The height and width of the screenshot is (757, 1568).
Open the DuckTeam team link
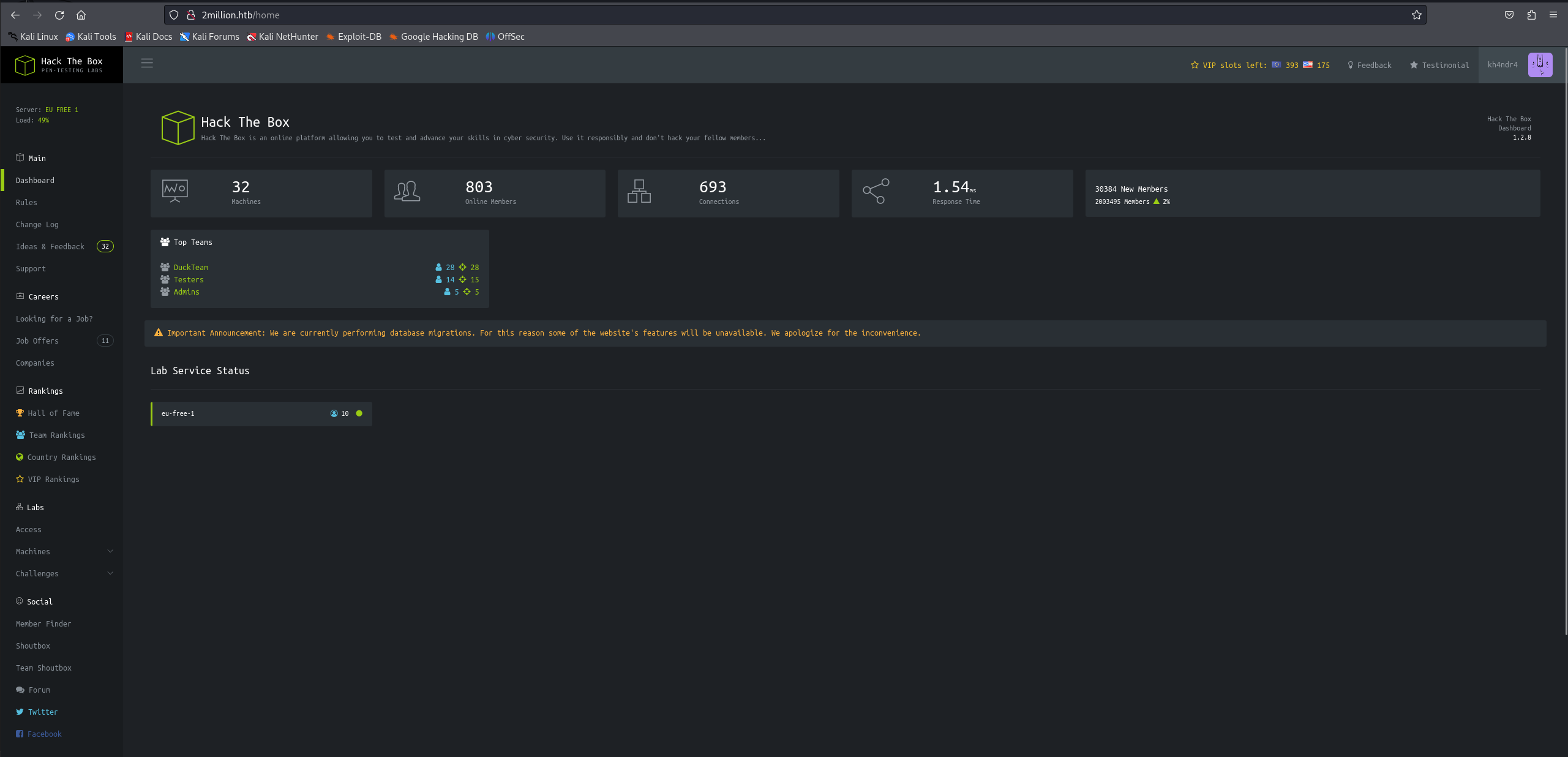coord(190,267)
